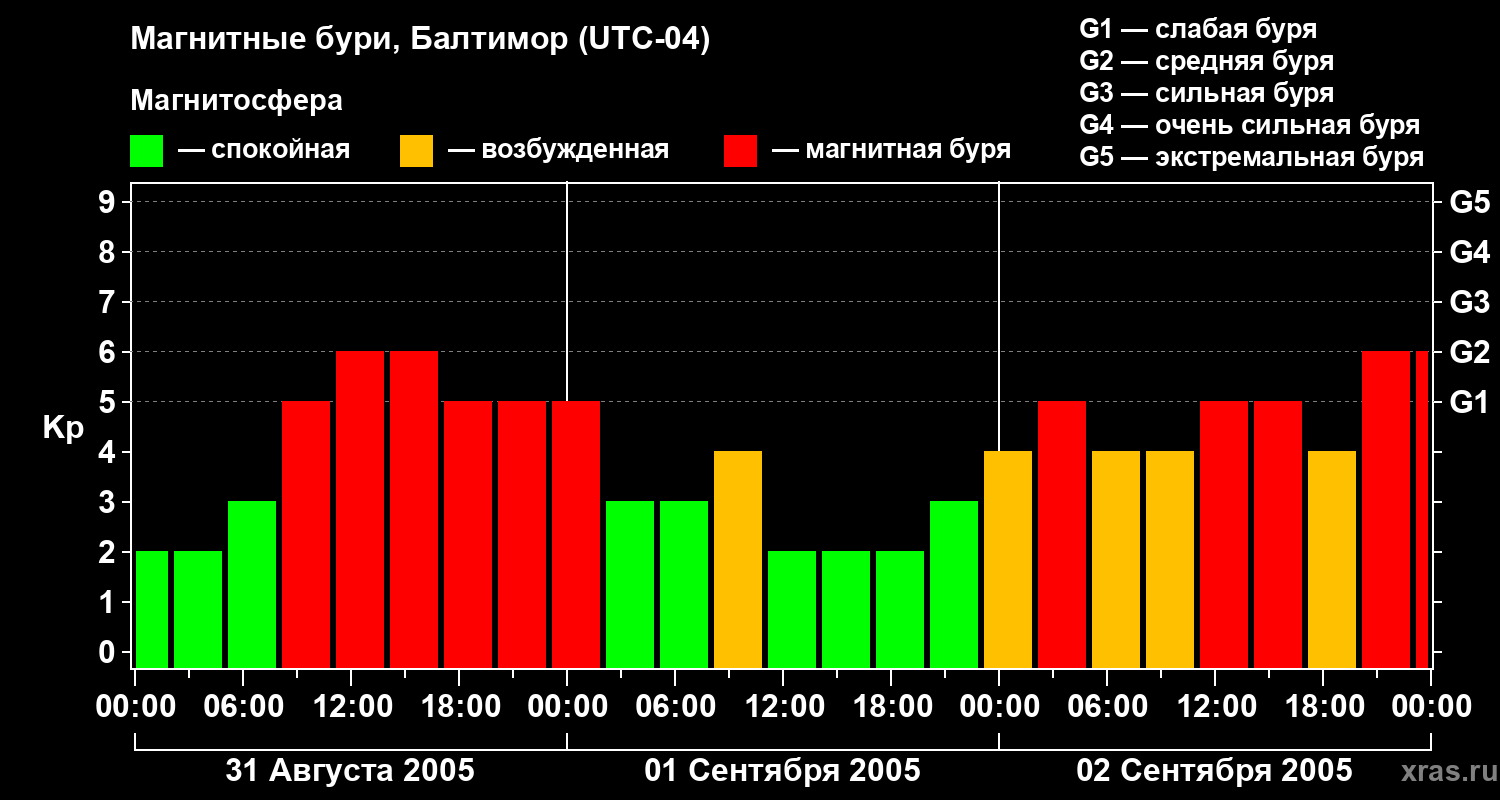Click the first Kp 6 bar above 12:00, 31 Августа

tap(360, 510)
